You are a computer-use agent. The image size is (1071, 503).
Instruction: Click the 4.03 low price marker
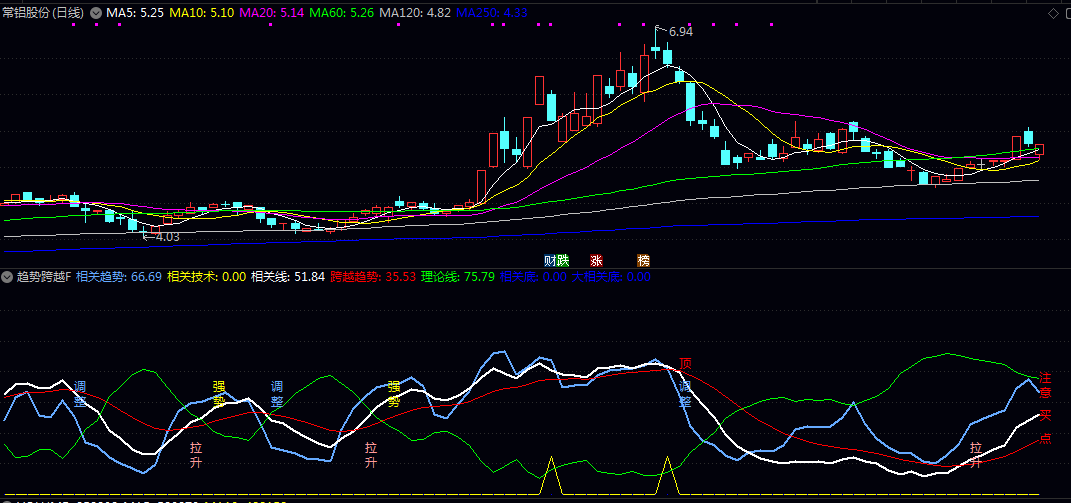pos(166,237)
